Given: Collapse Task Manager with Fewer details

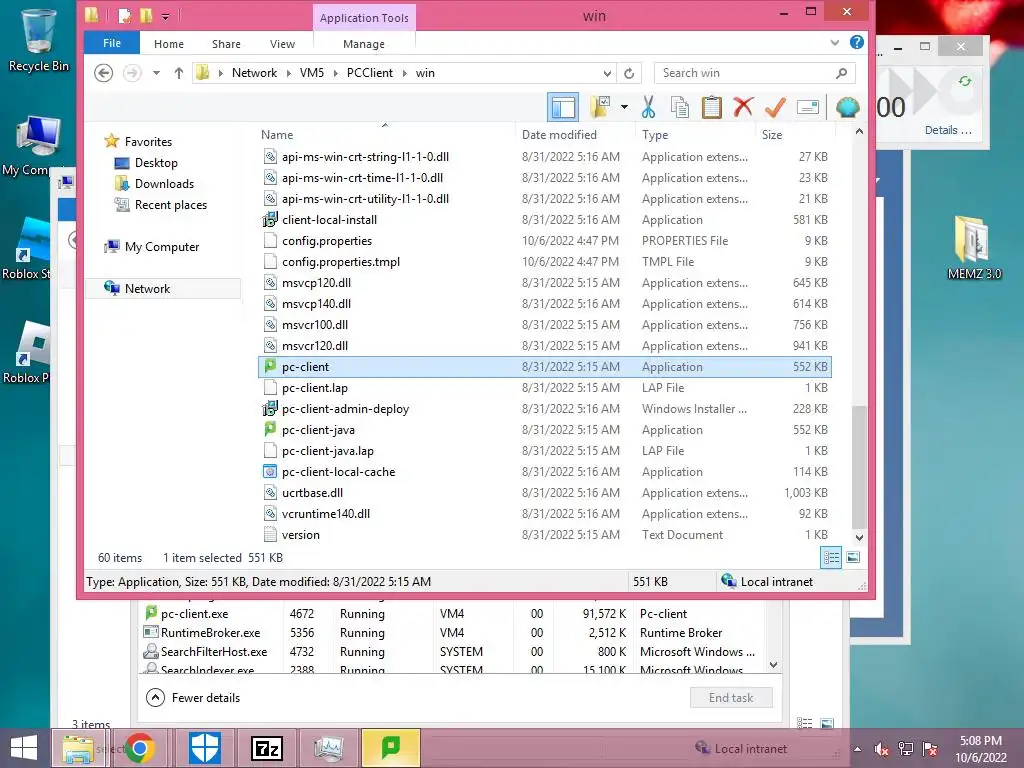Looking at the screenshot, I should point(193,697).
